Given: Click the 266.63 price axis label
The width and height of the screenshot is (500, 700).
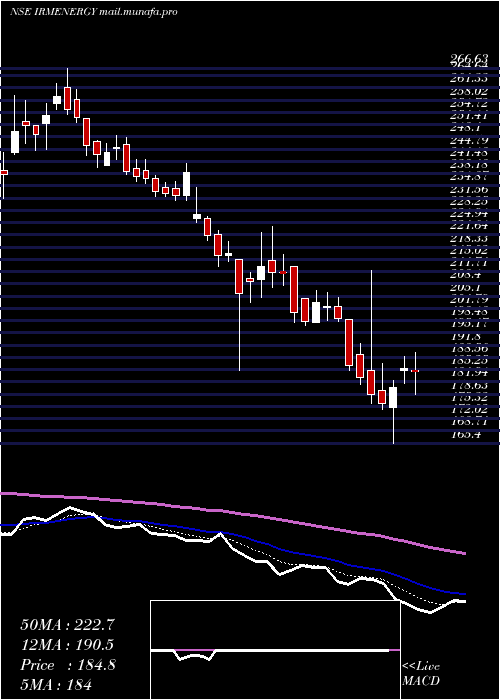Looking at the screenshot, I should [468, 59].
